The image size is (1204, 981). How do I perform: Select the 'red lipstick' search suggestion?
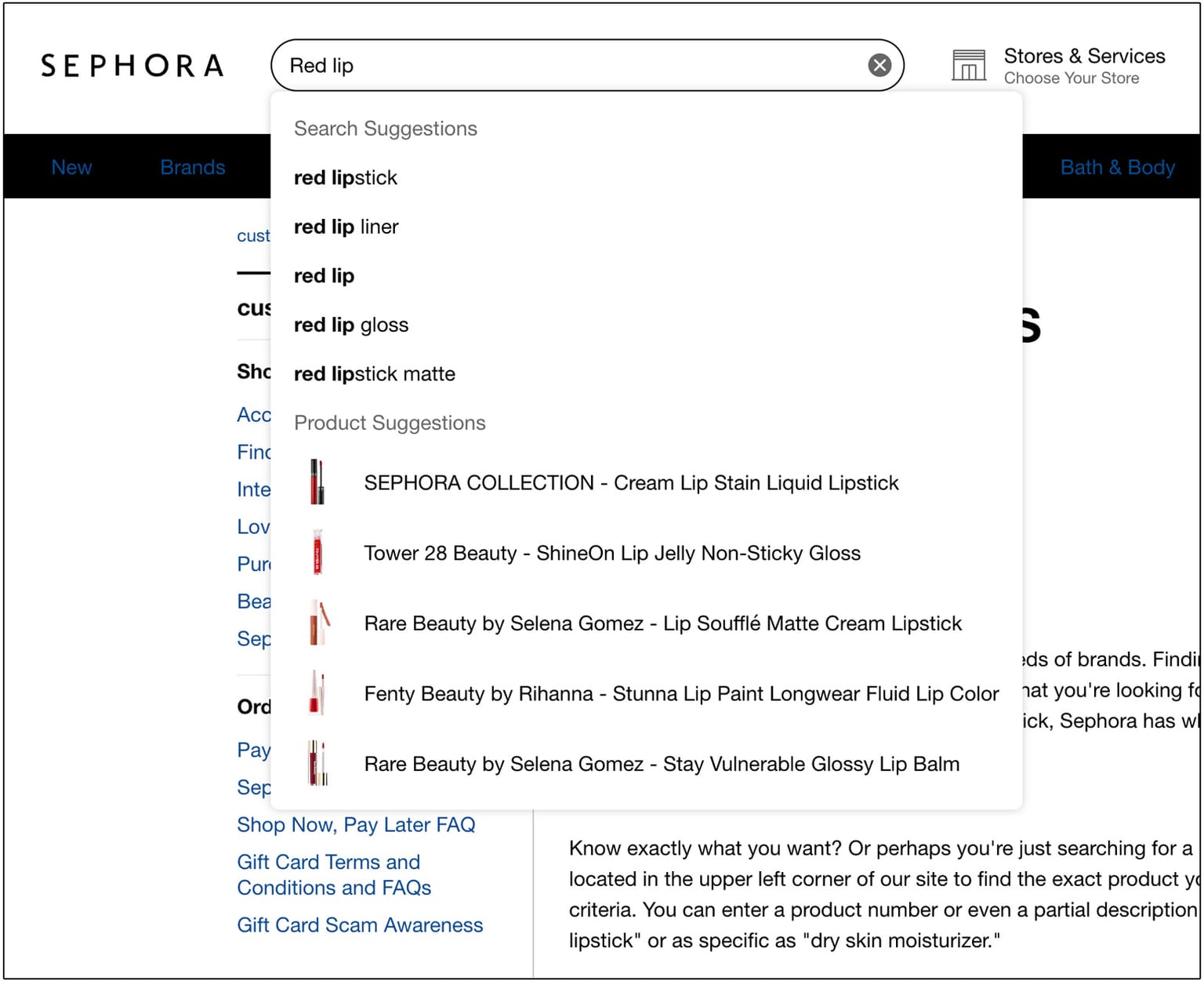[x=346, y=177]
